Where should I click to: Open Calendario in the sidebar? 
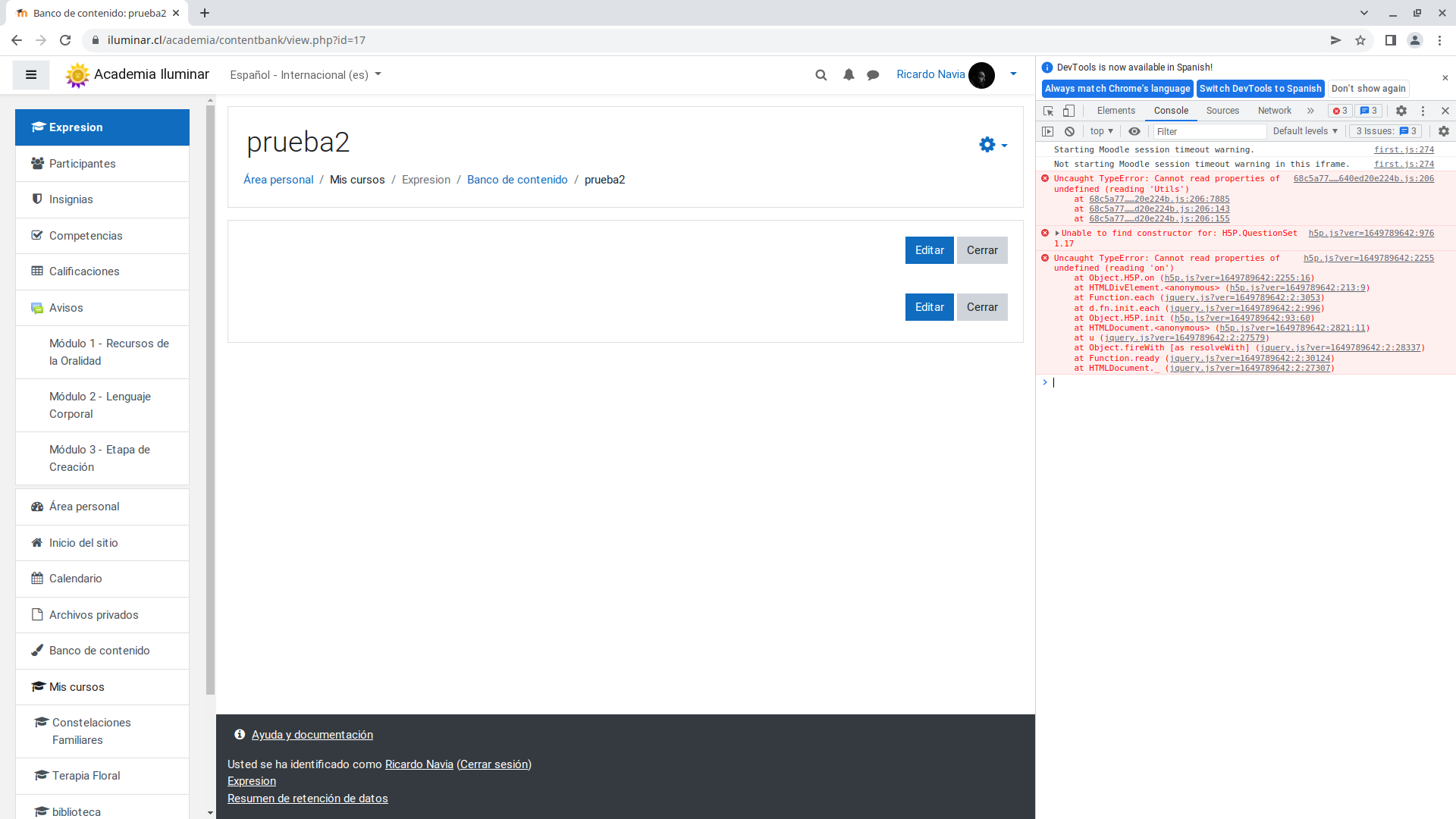click(102, 579)
